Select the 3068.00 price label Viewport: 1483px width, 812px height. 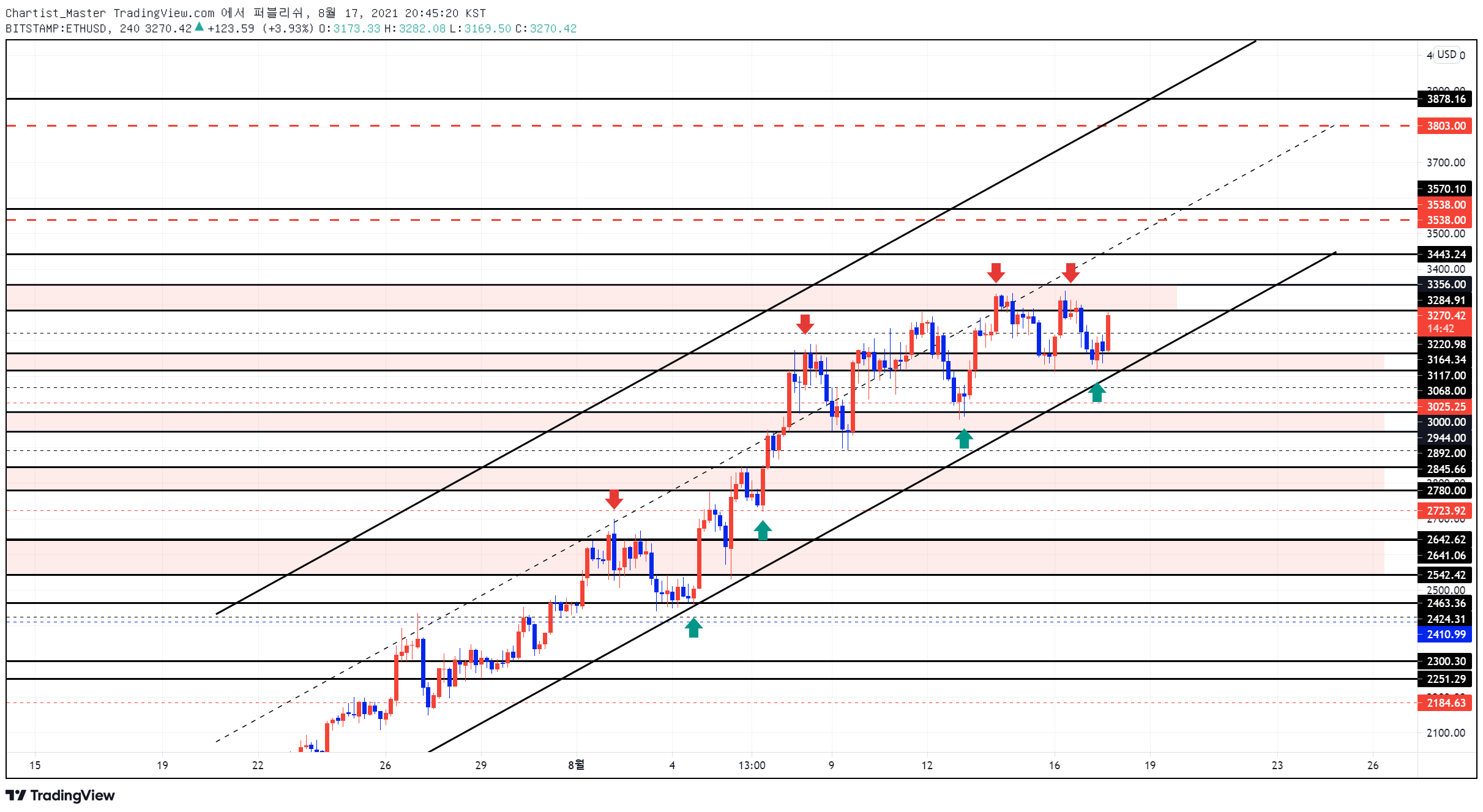coord(1445,391)
